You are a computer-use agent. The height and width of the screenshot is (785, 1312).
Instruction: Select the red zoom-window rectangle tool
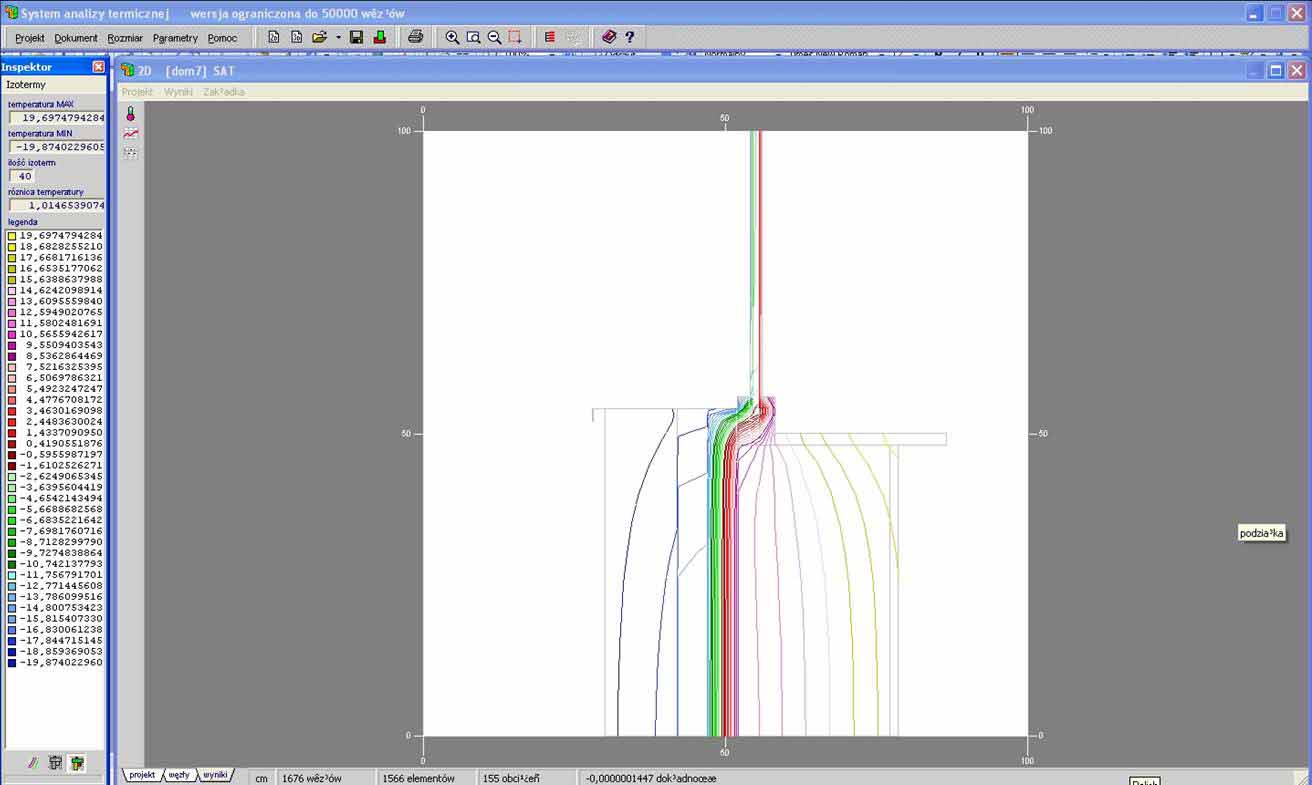click(515, 37)
